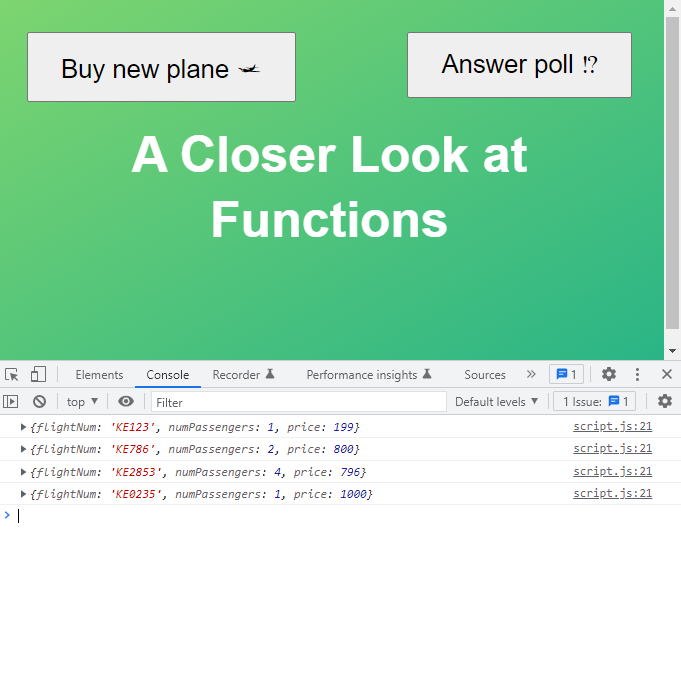Click the live expression eye icon
Viewport: 681px width, 683px height.
(x=126, y=401)
